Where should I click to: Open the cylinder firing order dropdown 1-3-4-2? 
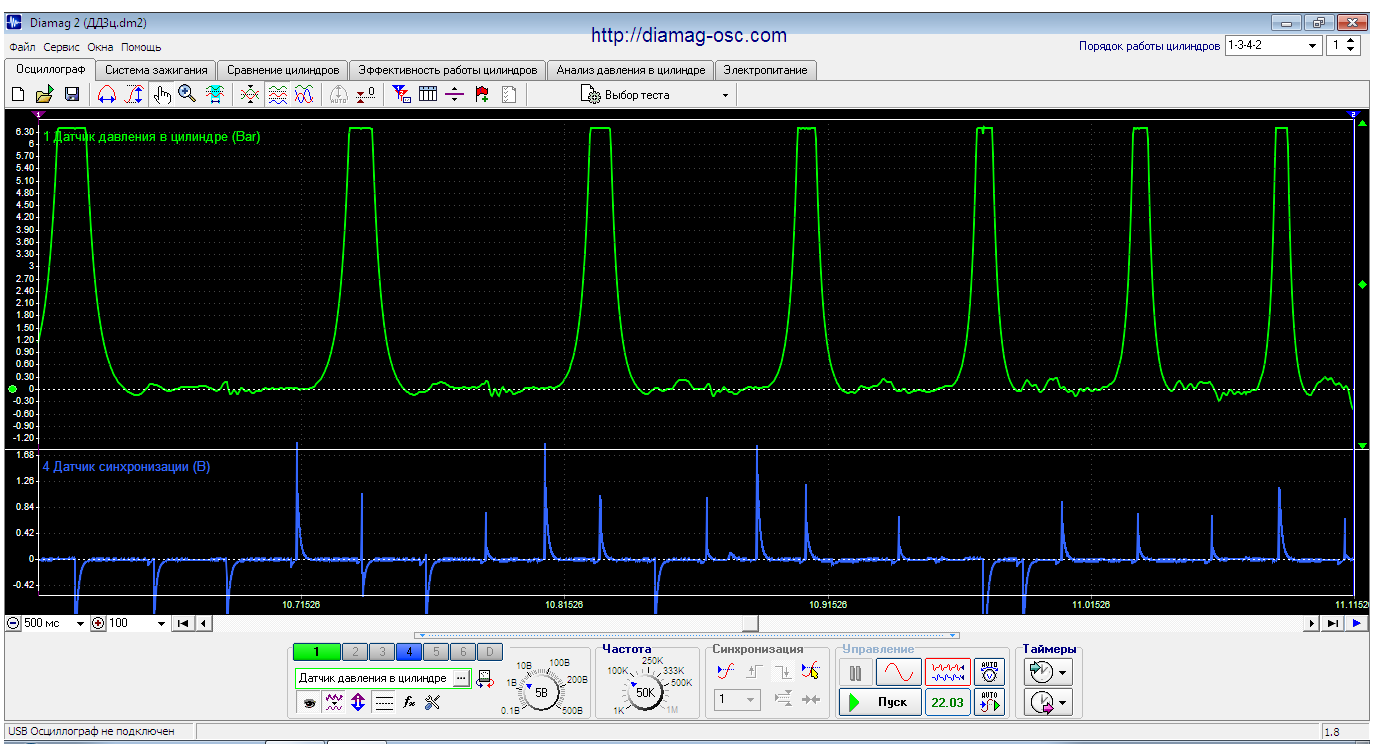(1273, 45)
